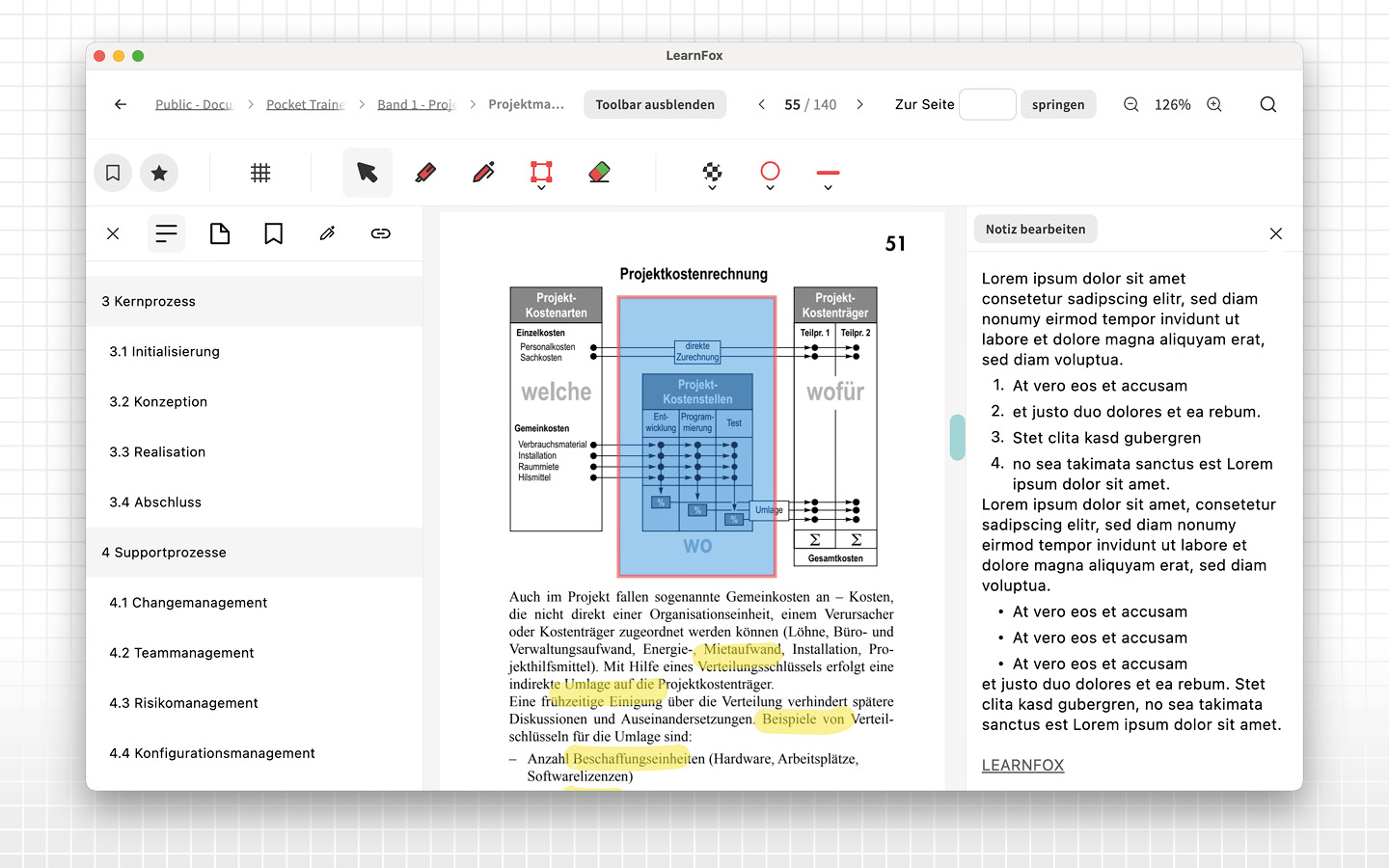Open the search magnifier
This screenshot has height=868, width=1389.
click(x=1268, y=104)
